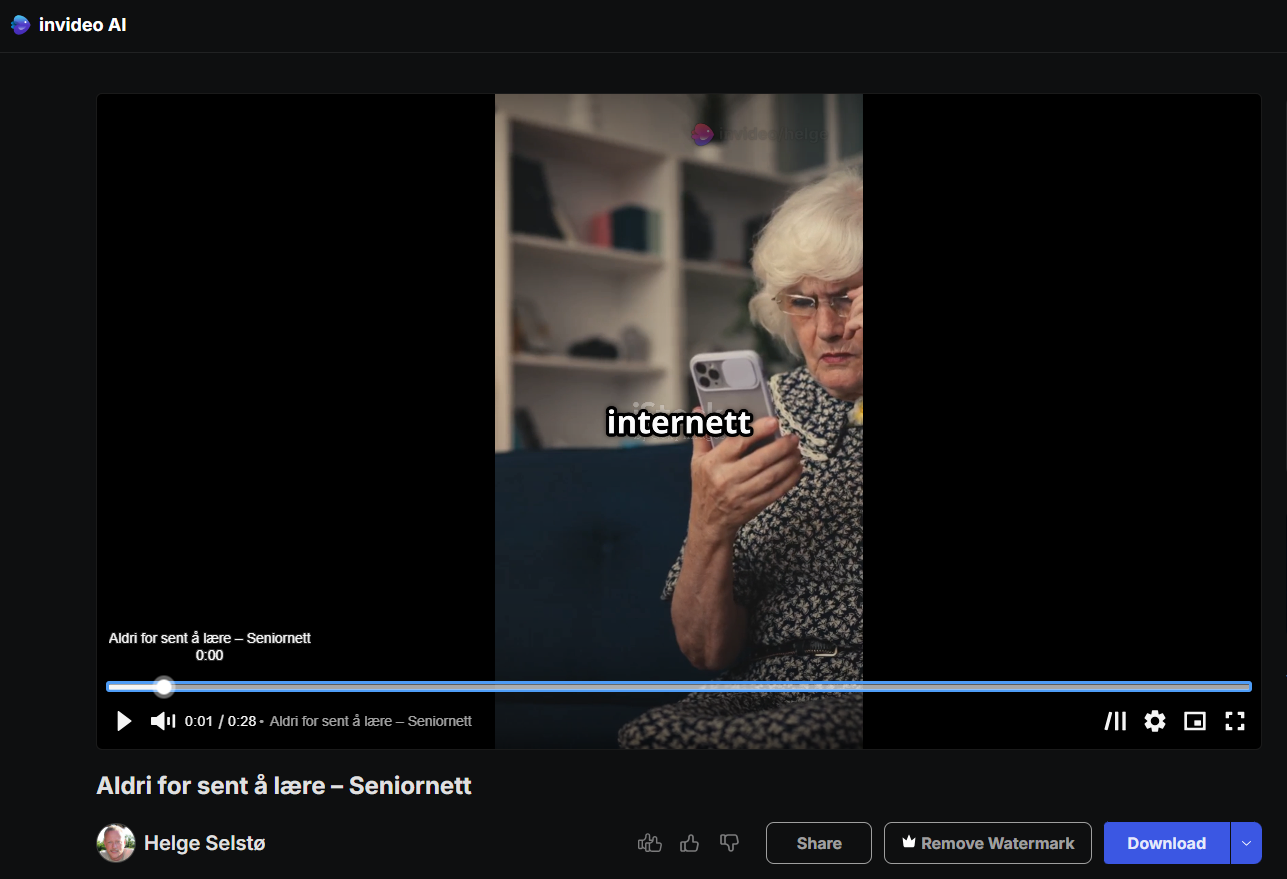
Task: Open video player settings gear
Action: (1155, 721)
